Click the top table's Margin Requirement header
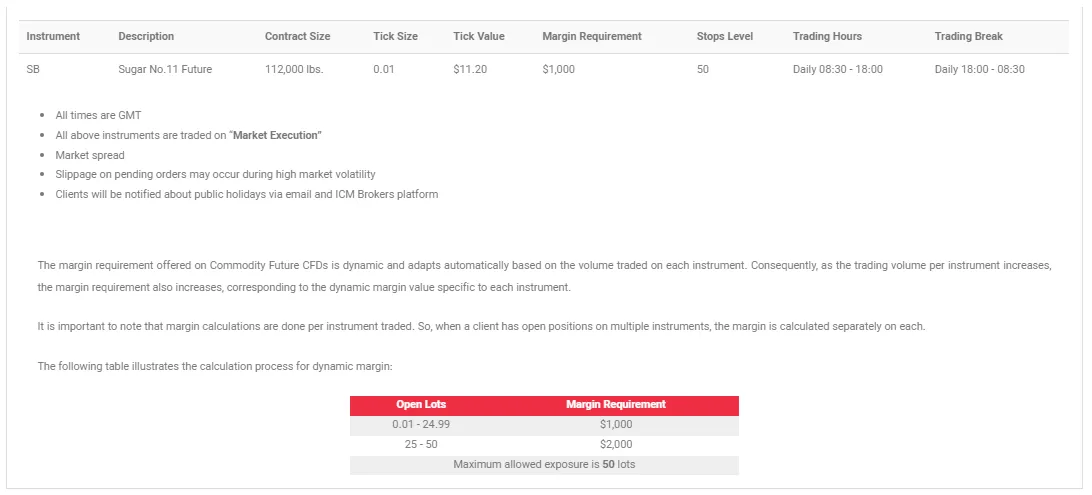The width and height of the screenshot is (1092, 495). [x=591, y=36]
